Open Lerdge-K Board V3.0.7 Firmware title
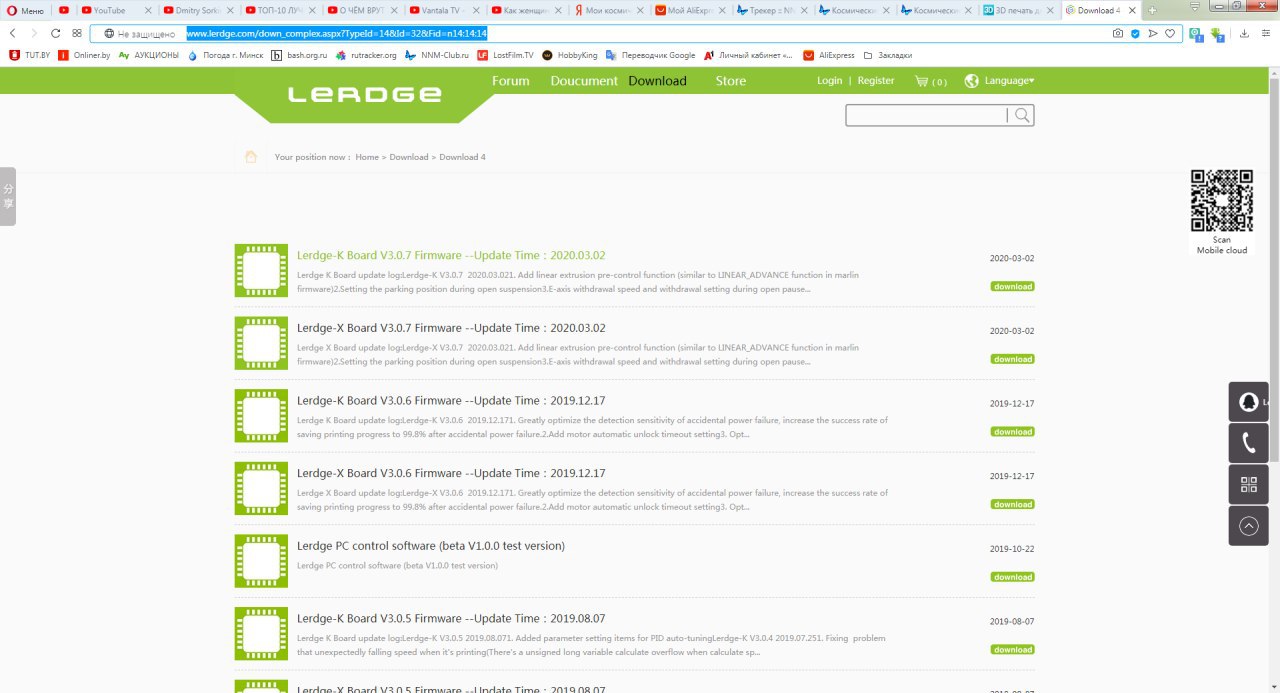 click(x=451, y=255)
